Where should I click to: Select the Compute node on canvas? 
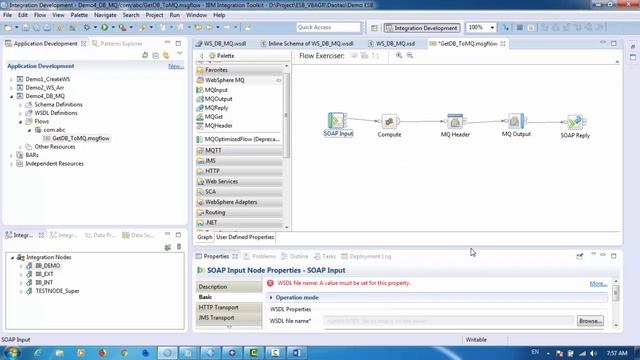point(389,121)
